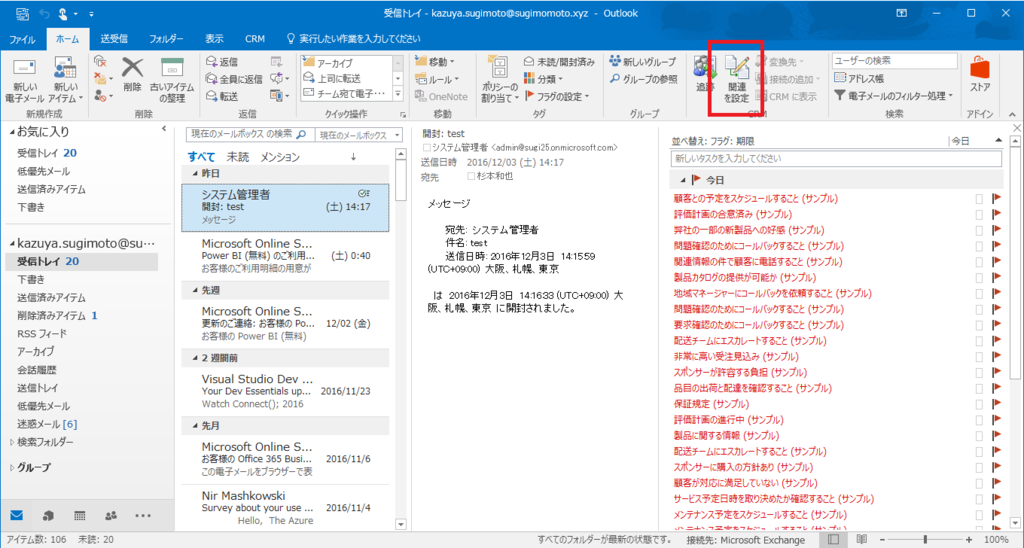Open the ストア add-in store
This screenshot has height=548, width=1024.
tap(980, 73)
